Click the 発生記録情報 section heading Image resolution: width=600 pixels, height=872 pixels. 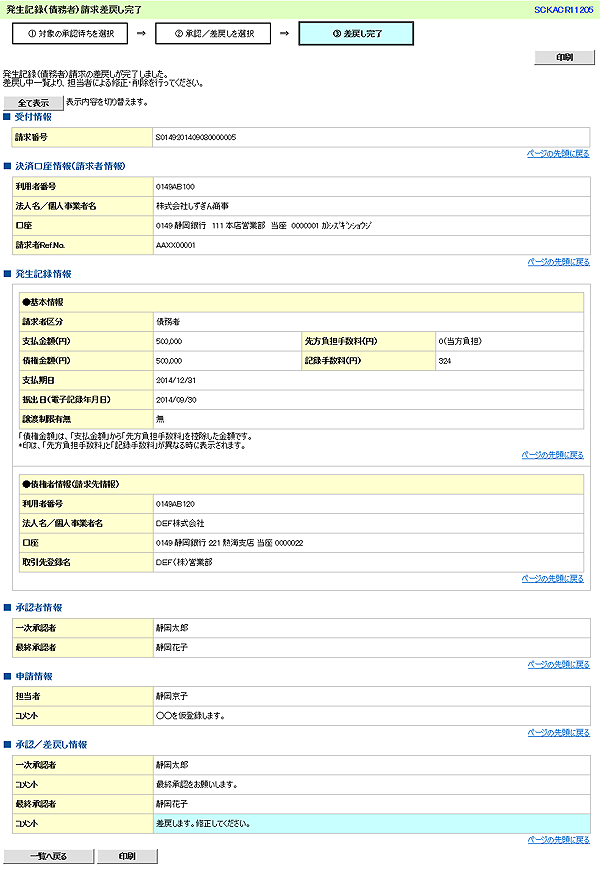click(x=43, y=274)
